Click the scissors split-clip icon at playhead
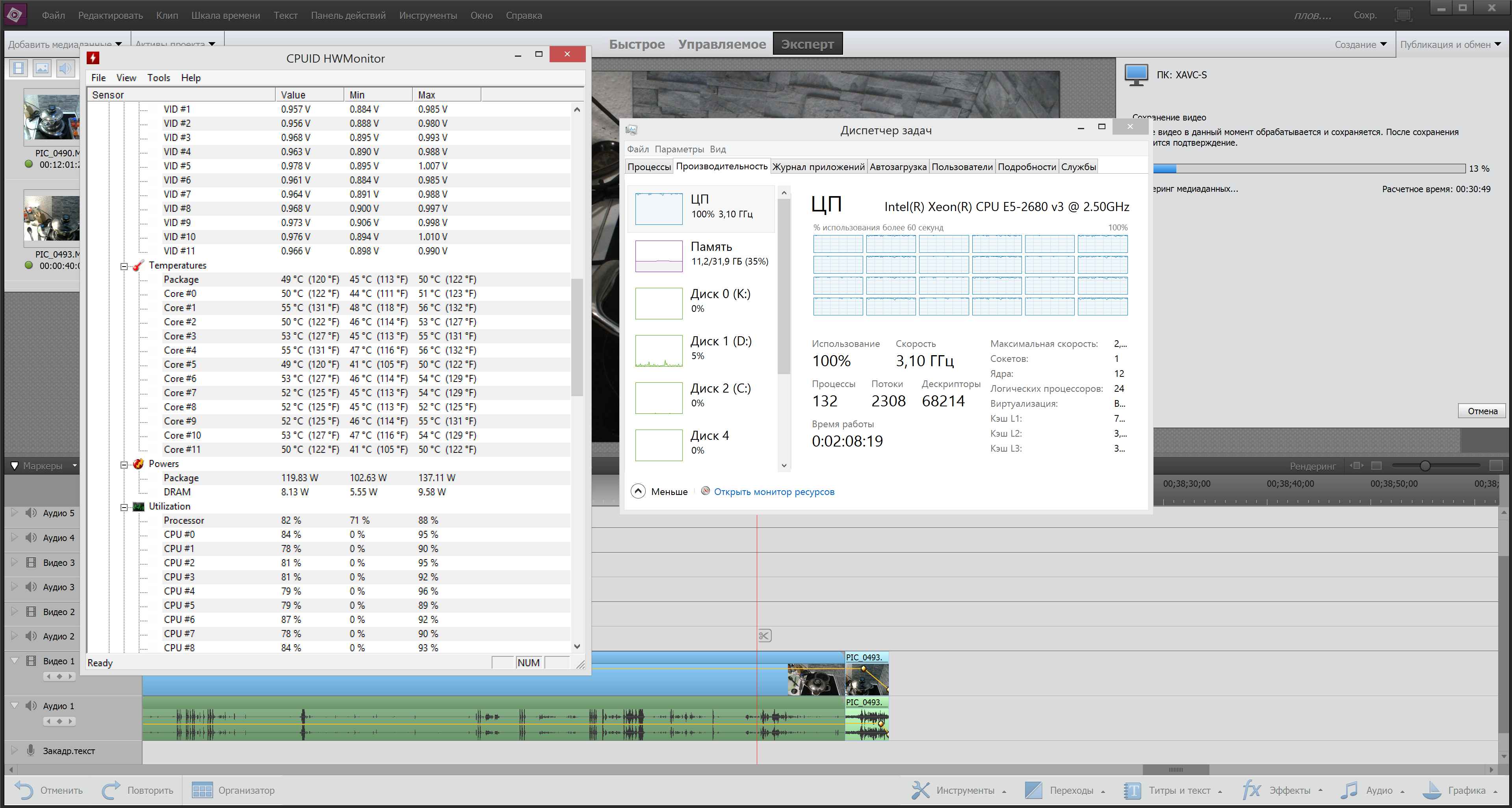Viewport: 1512px width, 808px height. 764,636
